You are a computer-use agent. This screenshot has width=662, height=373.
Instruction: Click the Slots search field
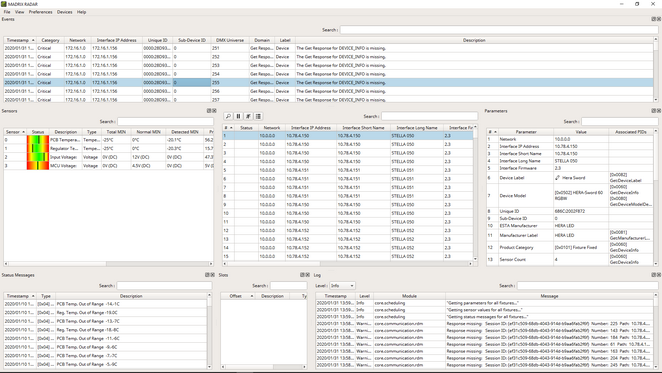coord(288,286)
